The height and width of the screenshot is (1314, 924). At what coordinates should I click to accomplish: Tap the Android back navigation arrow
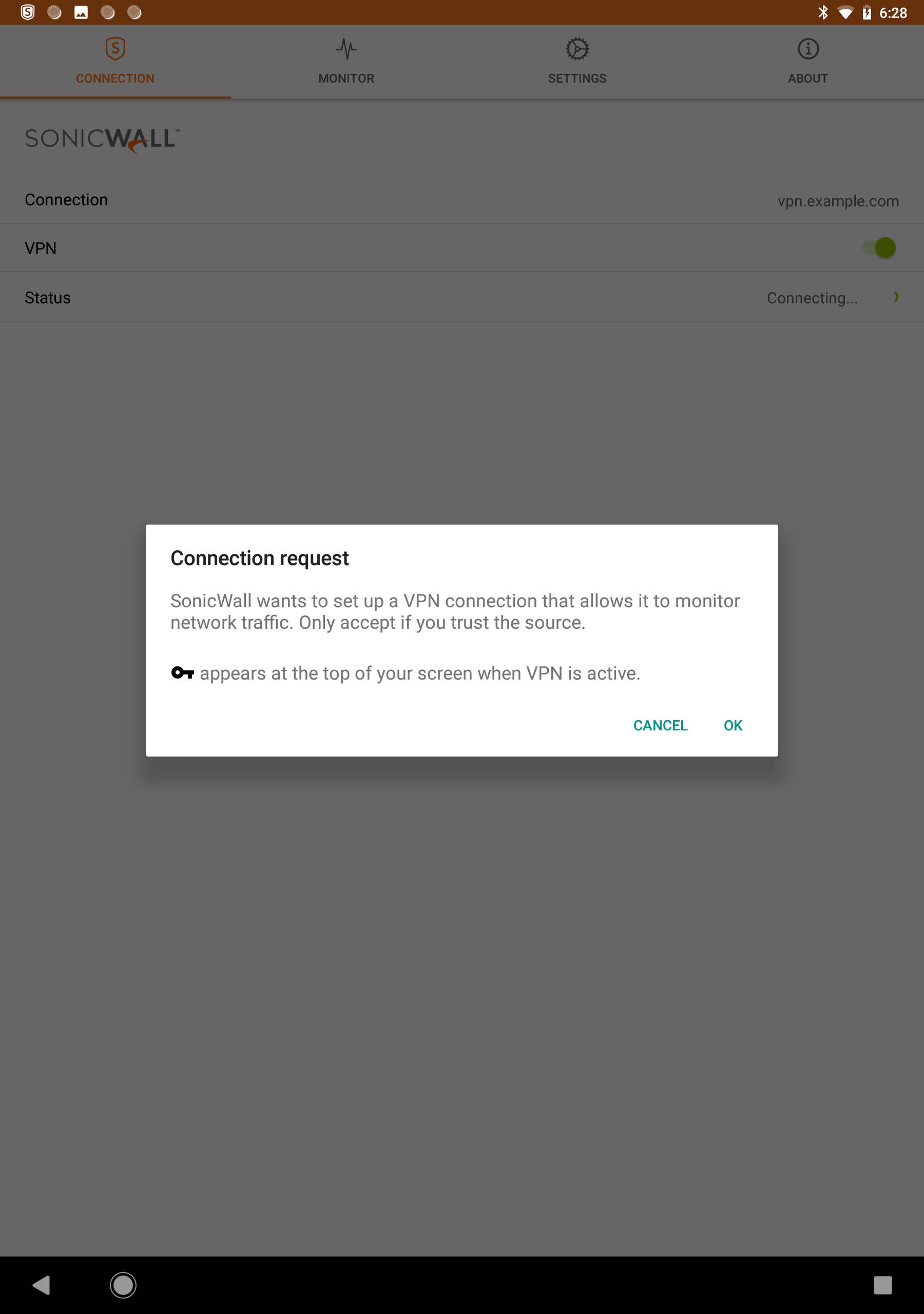tap(41, 1285)
